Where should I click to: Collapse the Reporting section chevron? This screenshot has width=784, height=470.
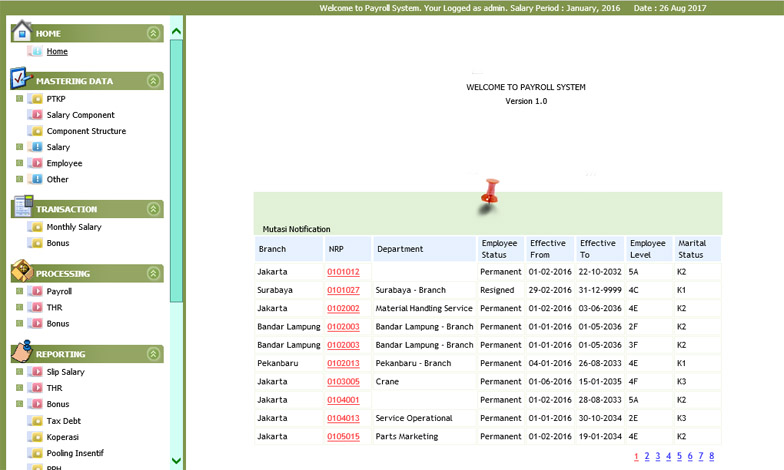pos(153,354)
